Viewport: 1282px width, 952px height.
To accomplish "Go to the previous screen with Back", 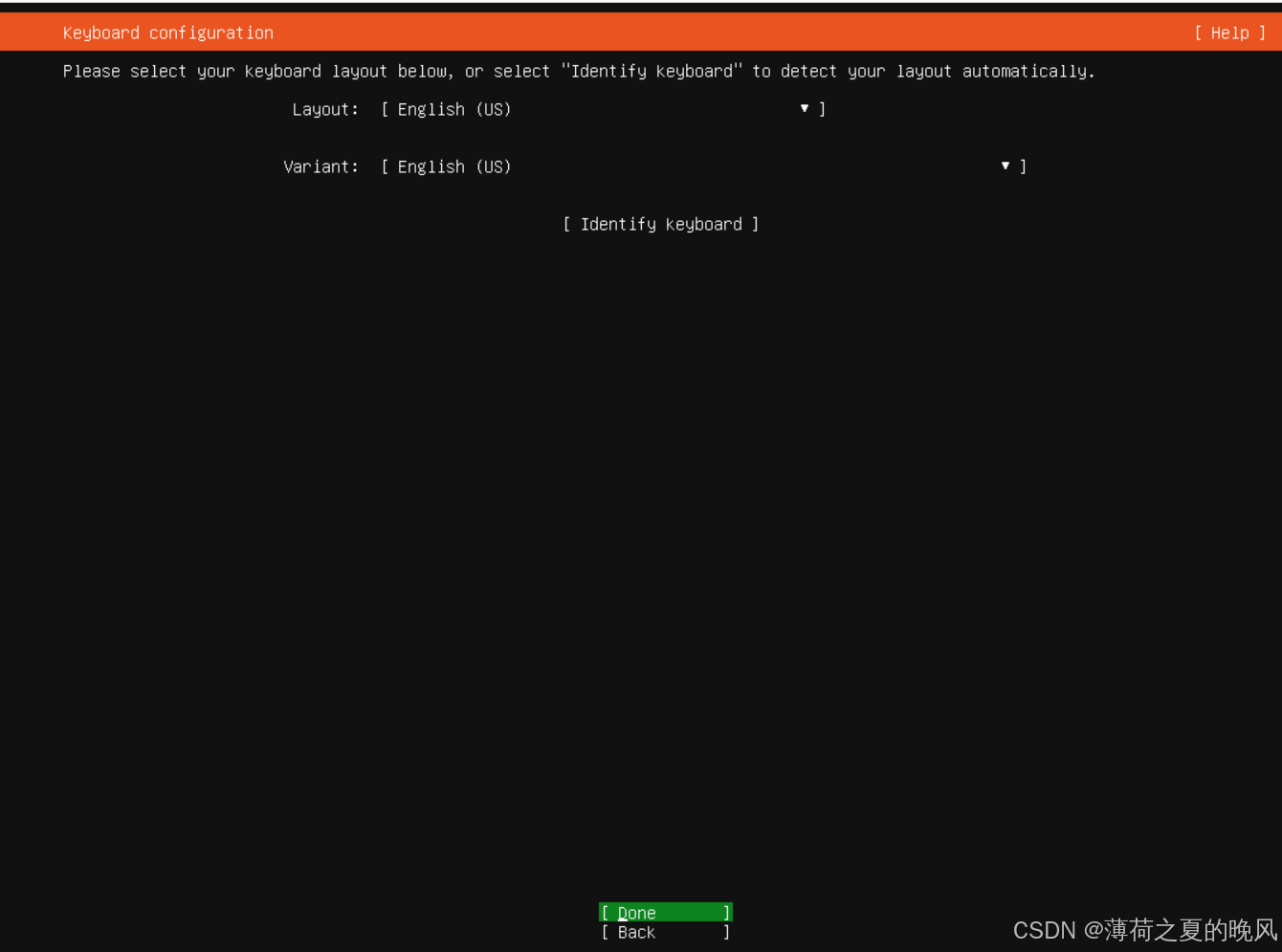I will point(666,932).
